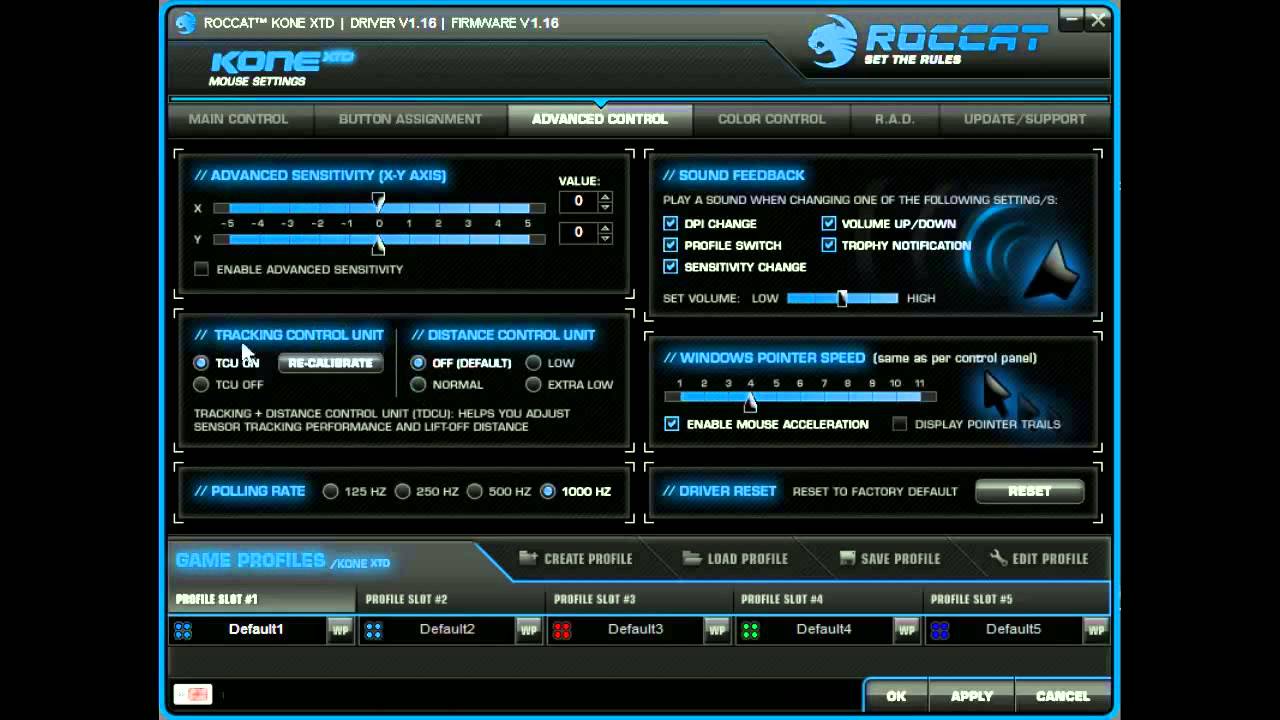Click the WP button of Default5
This screenshot has width=1280, height=720.
(x=1096, y=630)
